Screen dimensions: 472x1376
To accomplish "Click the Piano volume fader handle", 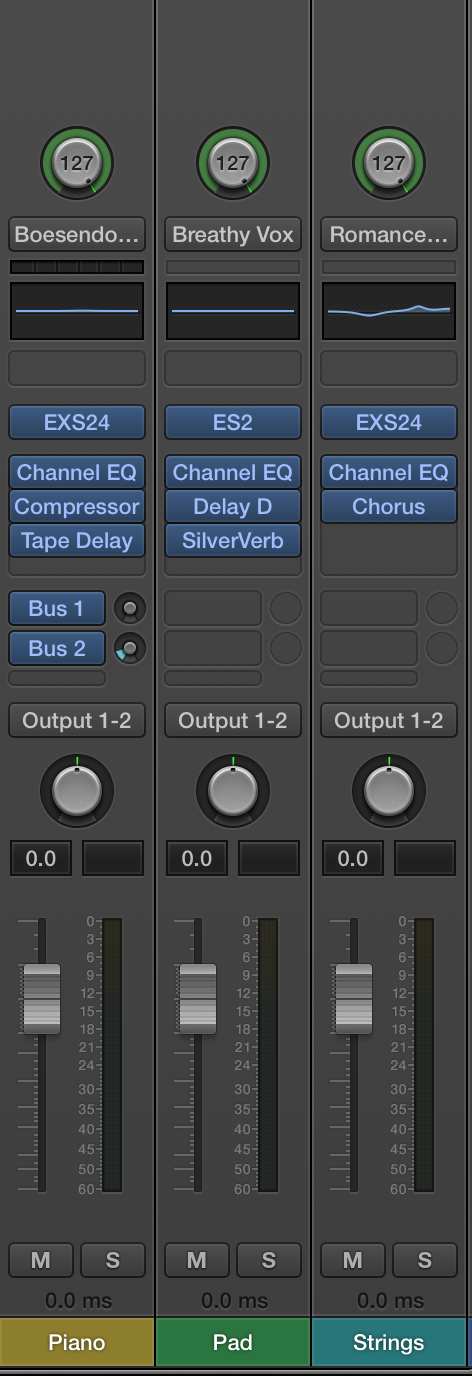I will tap(41, 998).
